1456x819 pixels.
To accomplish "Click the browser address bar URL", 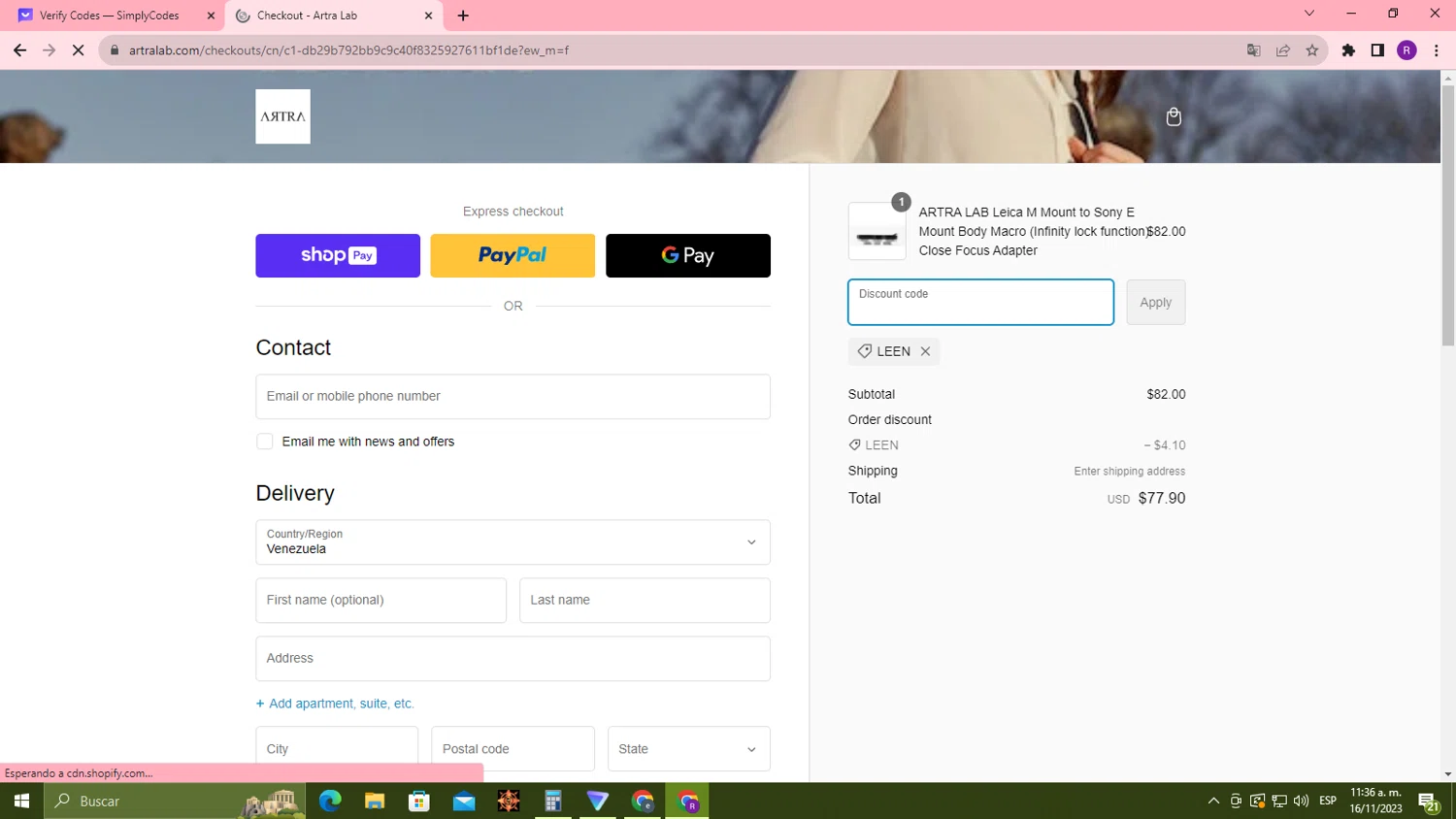I will (x=348, y=50).
